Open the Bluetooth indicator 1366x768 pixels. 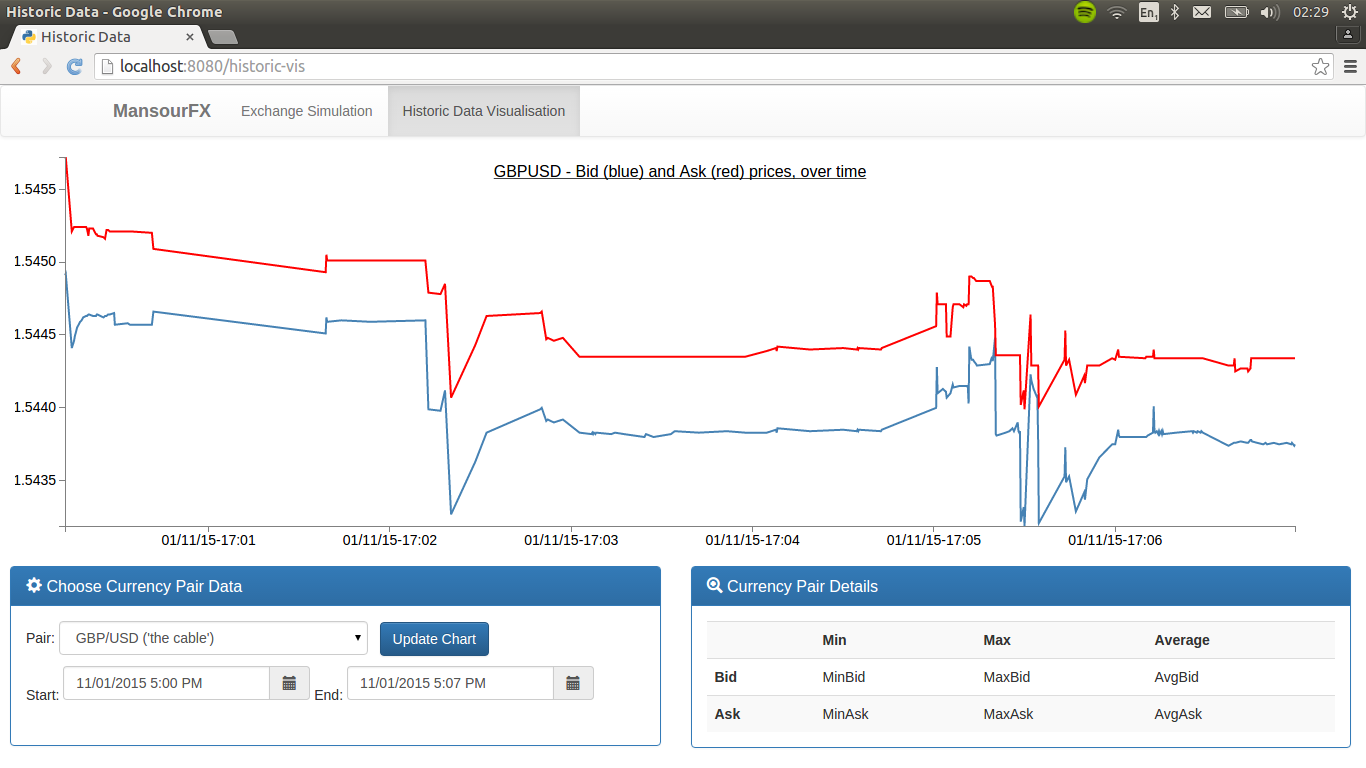[1176, 12]
